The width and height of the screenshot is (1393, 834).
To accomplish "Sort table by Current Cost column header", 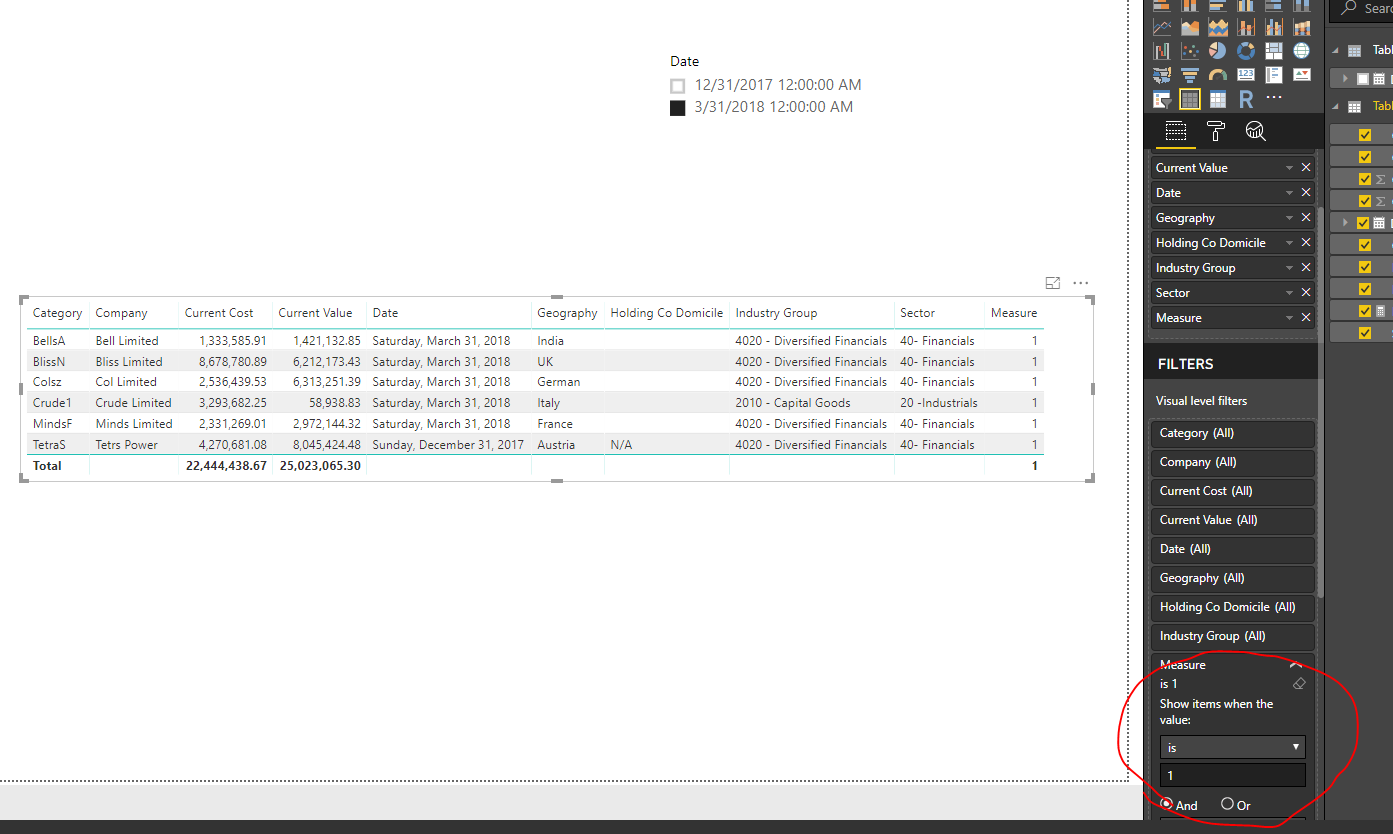I will 219,313.
